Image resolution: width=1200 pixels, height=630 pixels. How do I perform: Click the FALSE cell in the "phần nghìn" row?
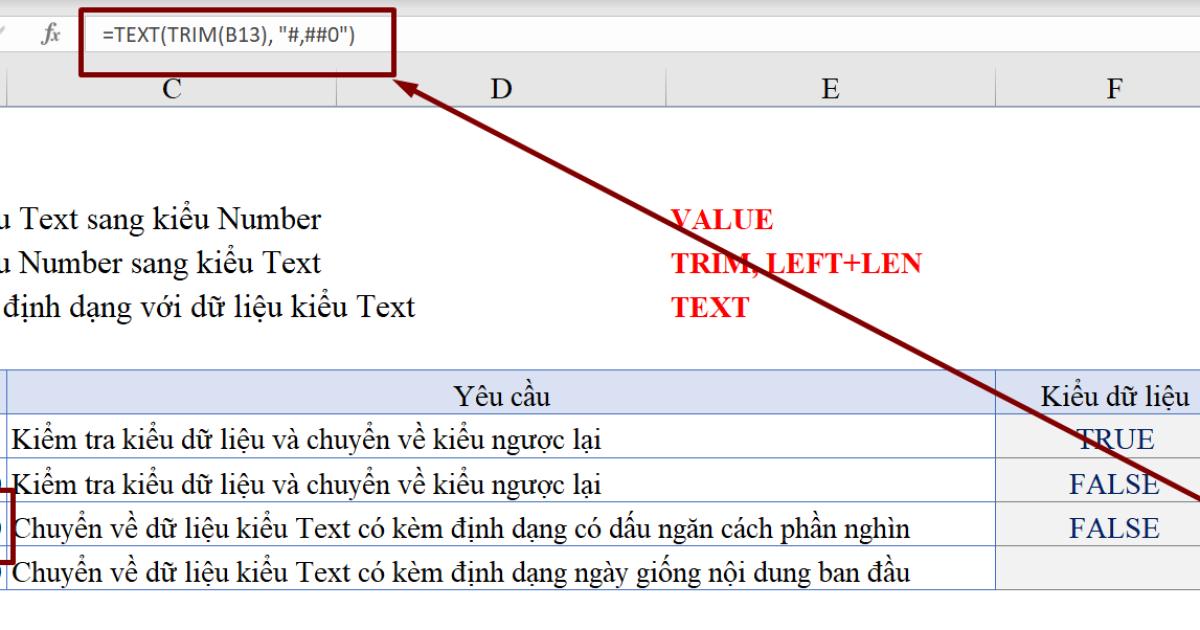click(x=1114, y=528)
